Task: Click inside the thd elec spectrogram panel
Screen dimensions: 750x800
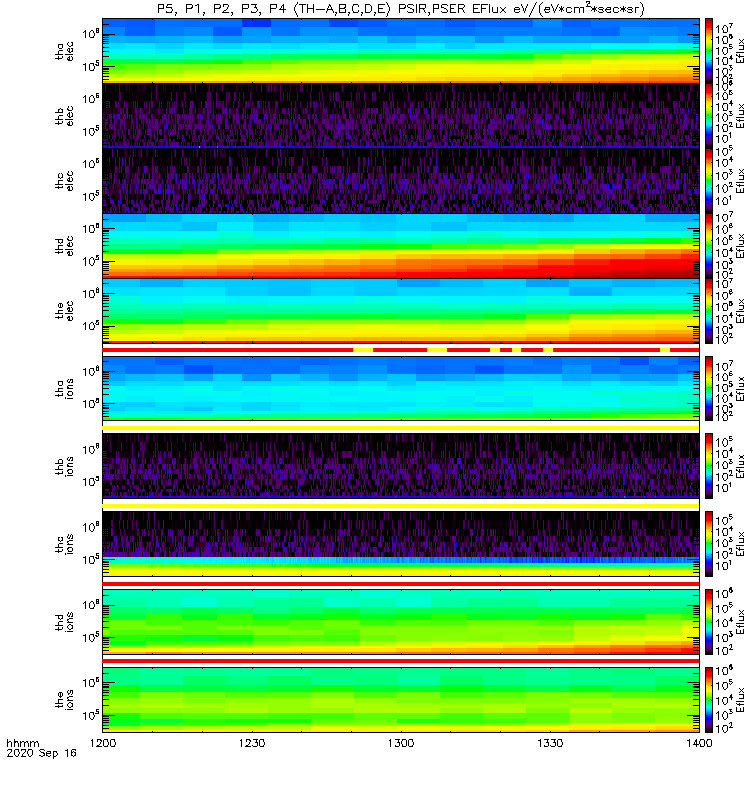Action: click(401, 245)
